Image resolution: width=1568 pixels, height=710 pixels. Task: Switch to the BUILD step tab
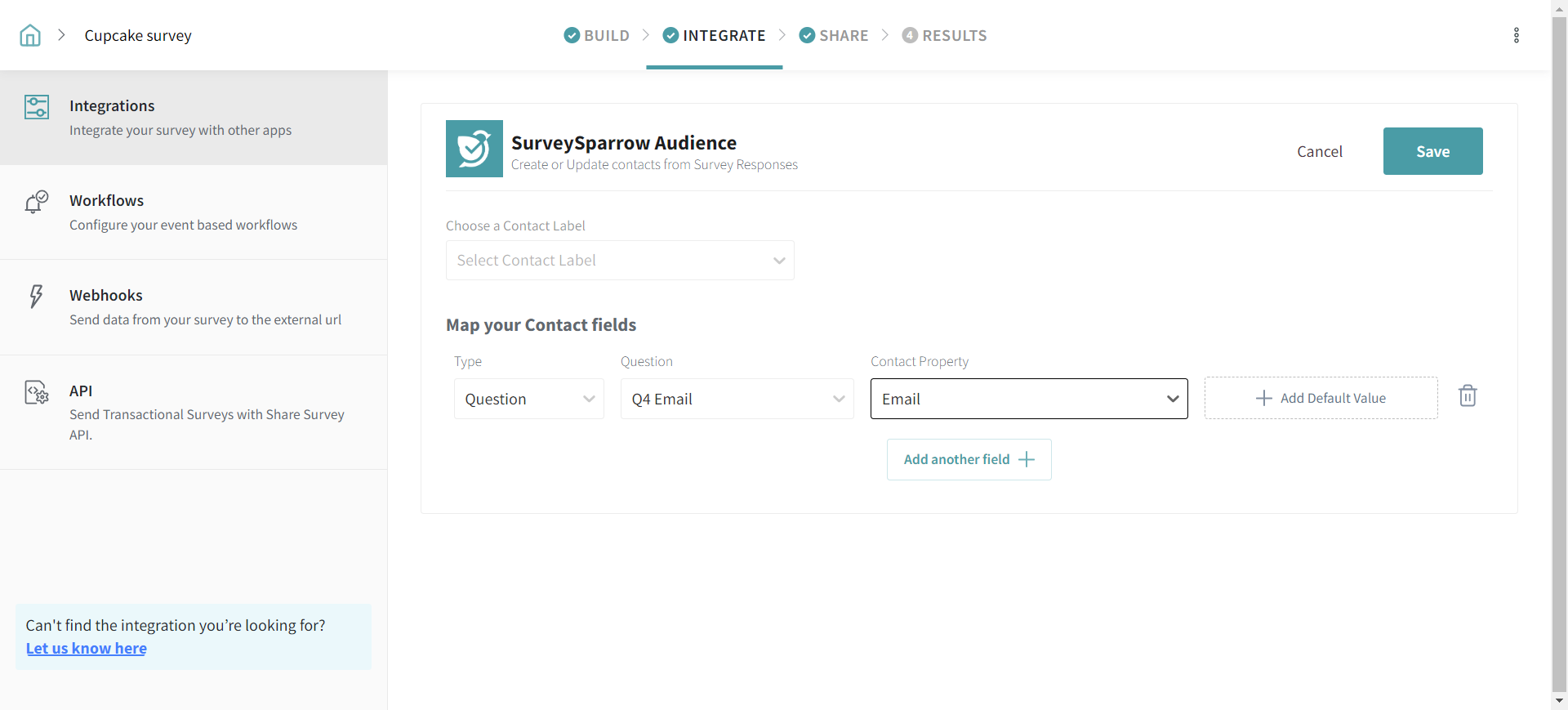tap(597, 35)
